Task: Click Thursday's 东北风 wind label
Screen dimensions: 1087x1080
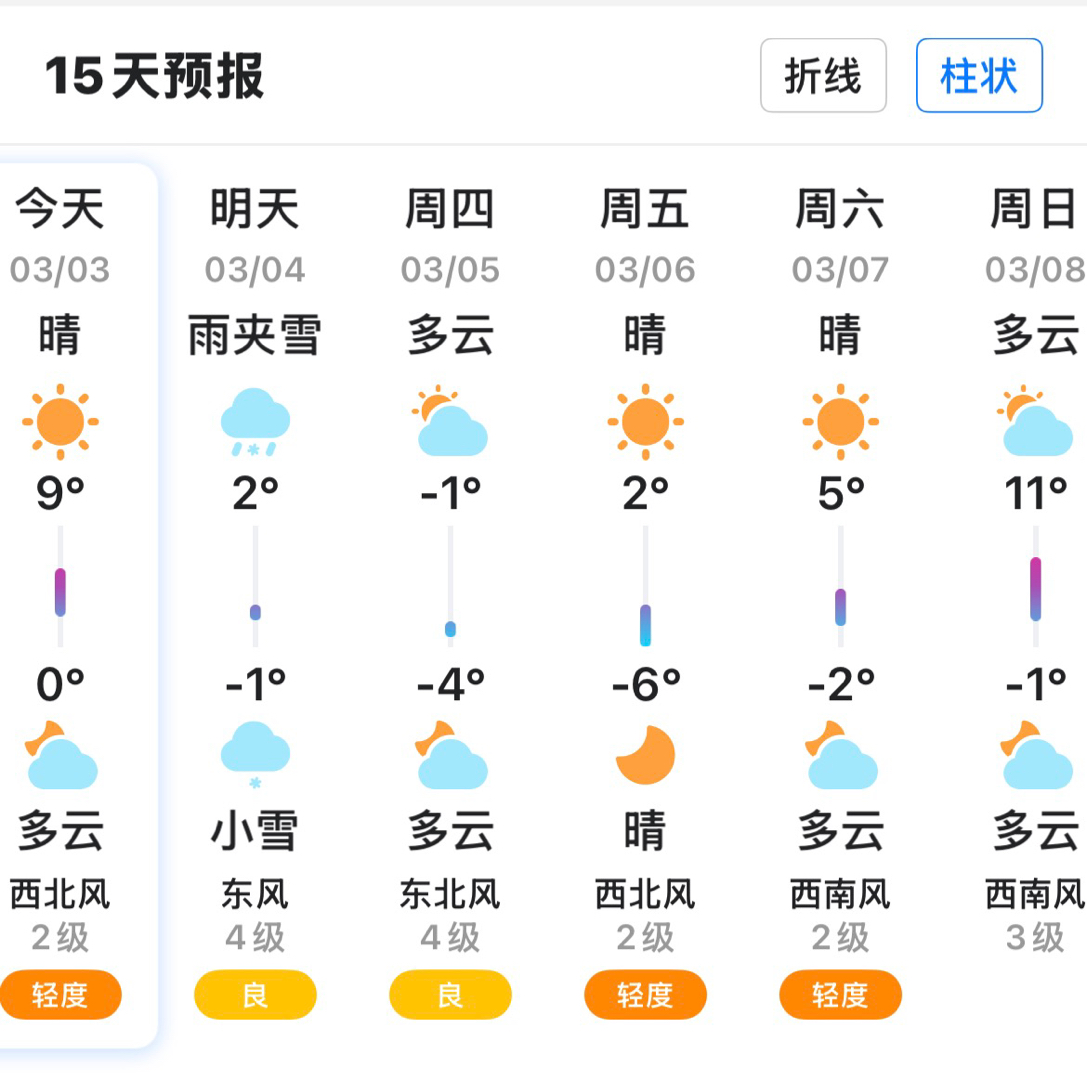Action: tap(450, 893)
